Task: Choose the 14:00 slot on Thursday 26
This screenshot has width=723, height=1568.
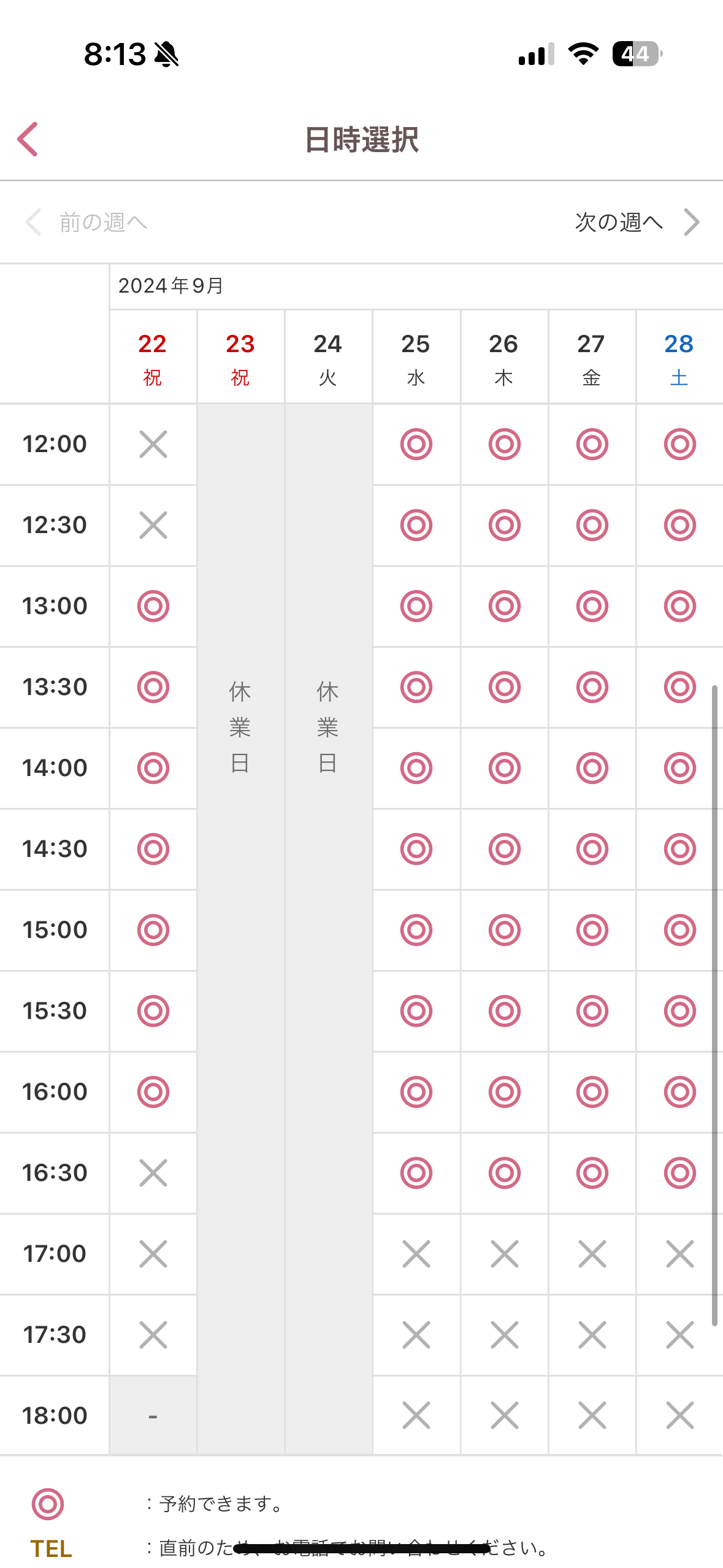Action: 504,768
